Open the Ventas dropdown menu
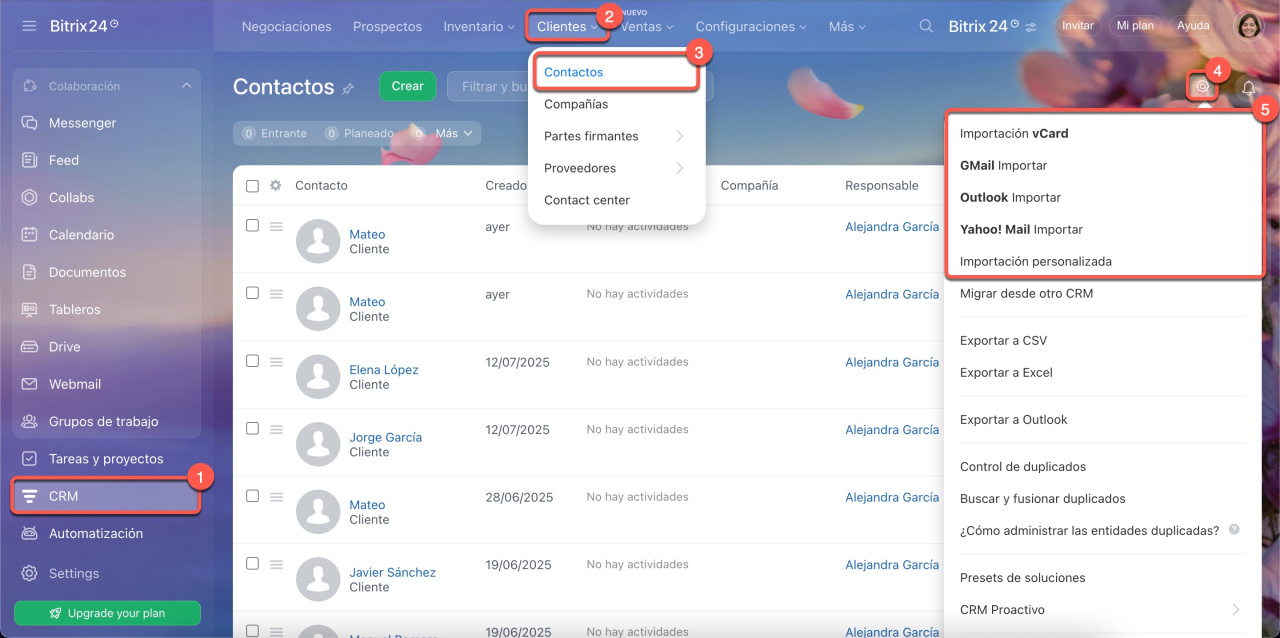The height and width of the screenshot is (638, 1280). point(647,27)
